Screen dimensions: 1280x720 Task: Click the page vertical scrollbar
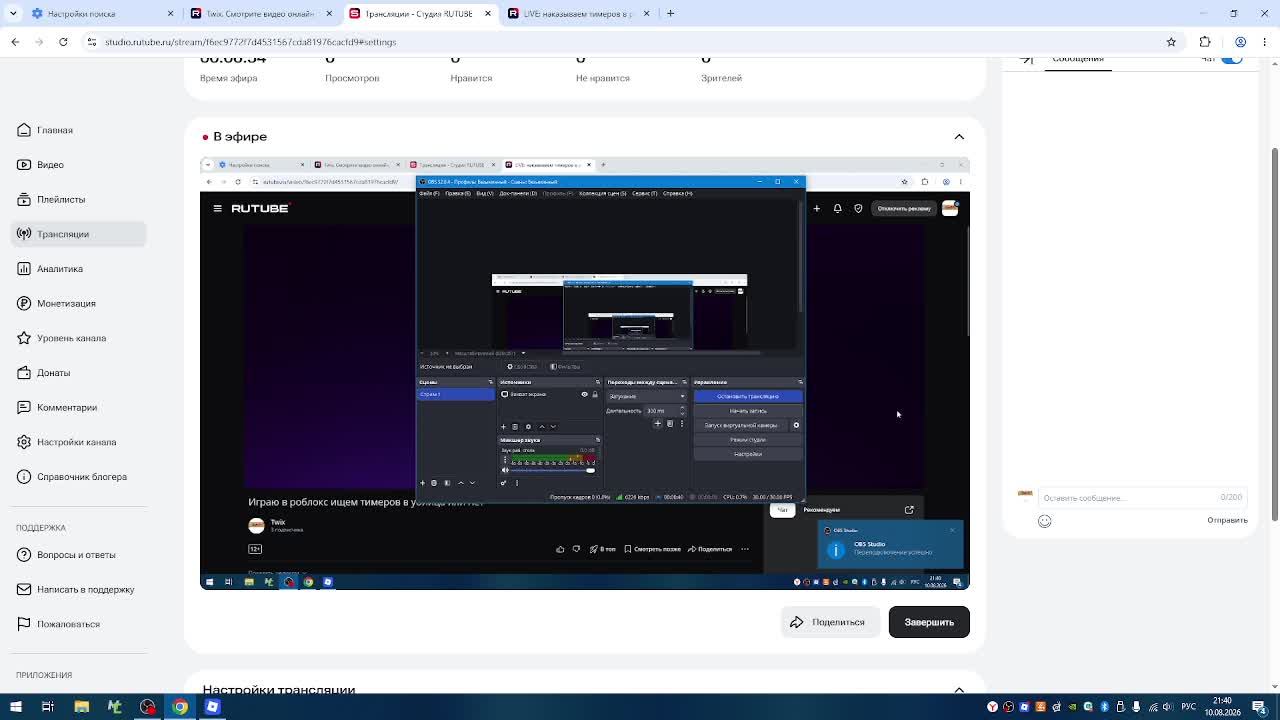coord(1275,335)
